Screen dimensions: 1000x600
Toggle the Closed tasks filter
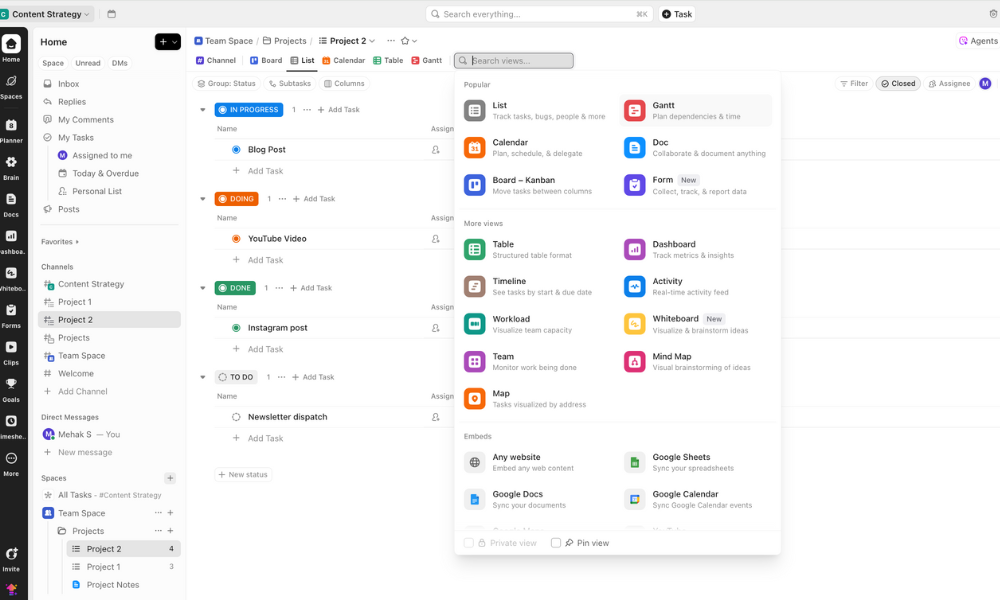pyautogui.click(x=898, y=84)
